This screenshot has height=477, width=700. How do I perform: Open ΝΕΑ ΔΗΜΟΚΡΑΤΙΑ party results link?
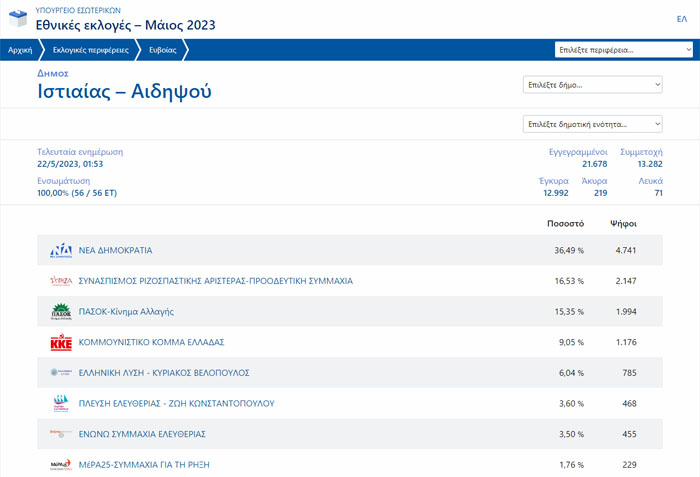tap(115, 250)
